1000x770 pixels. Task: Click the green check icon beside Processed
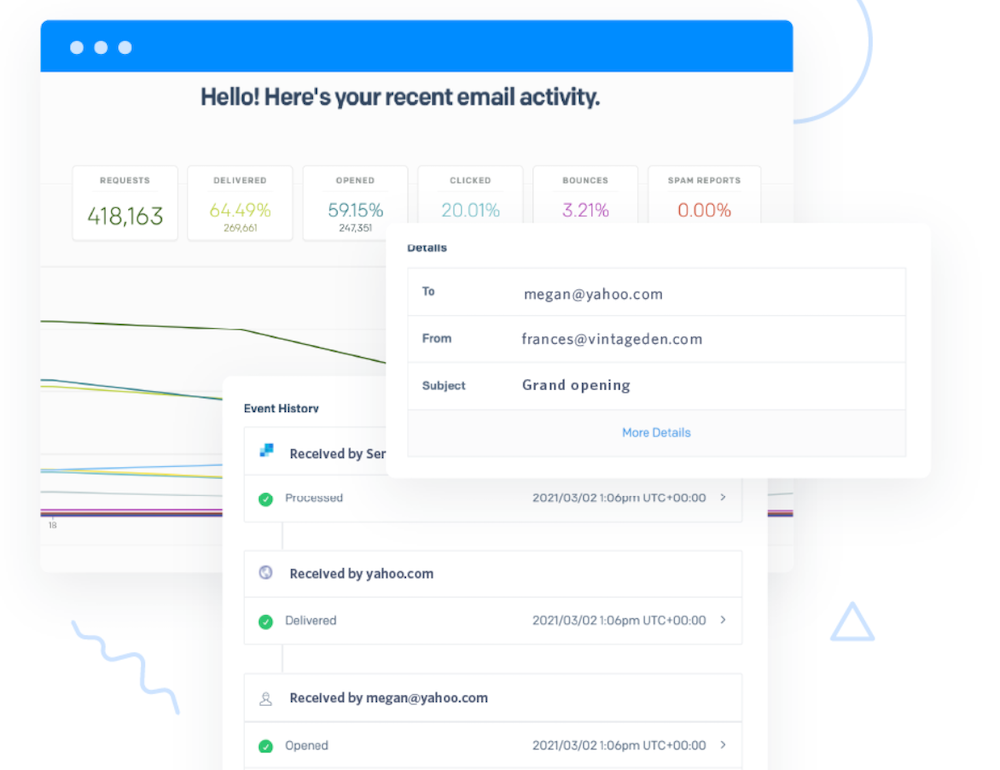coord(266,499)
